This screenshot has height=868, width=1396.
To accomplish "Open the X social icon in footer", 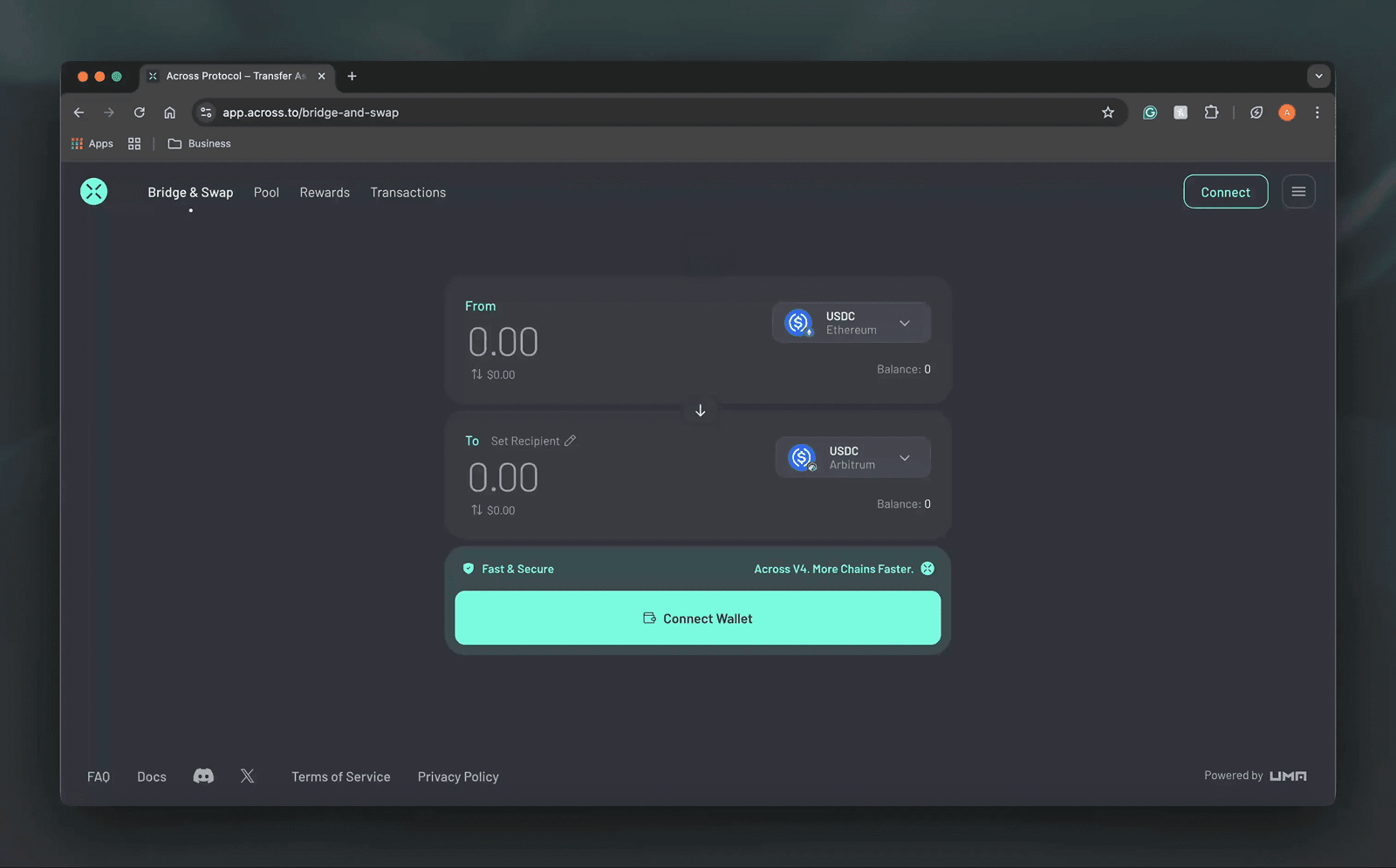I will 248,776.
